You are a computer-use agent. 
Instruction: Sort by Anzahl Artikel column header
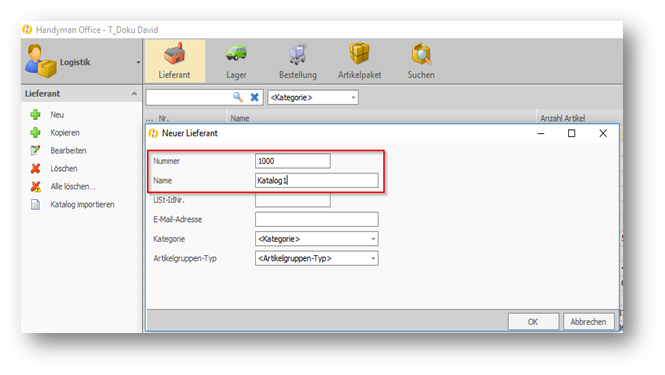[562, 118]
